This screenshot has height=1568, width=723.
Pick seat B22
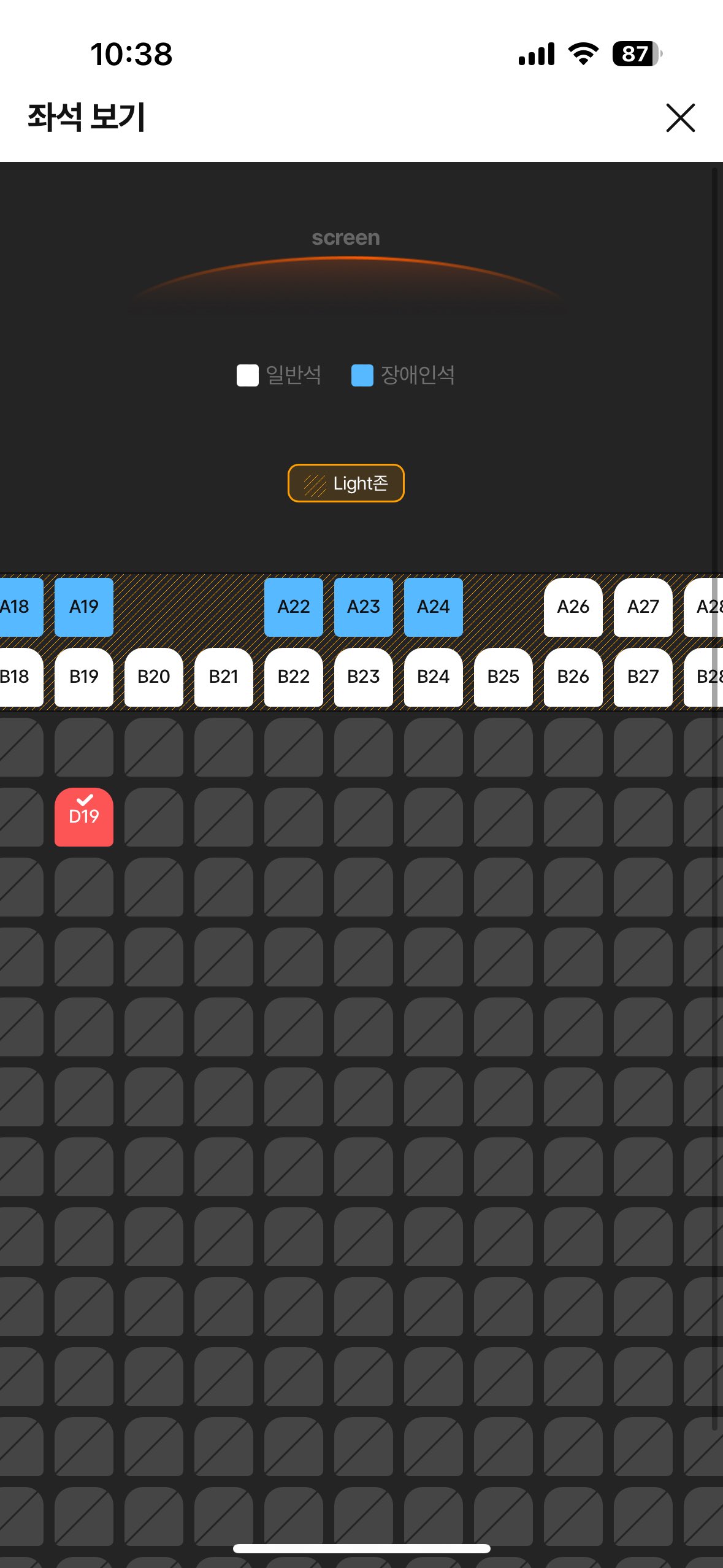tap(294, 677)
